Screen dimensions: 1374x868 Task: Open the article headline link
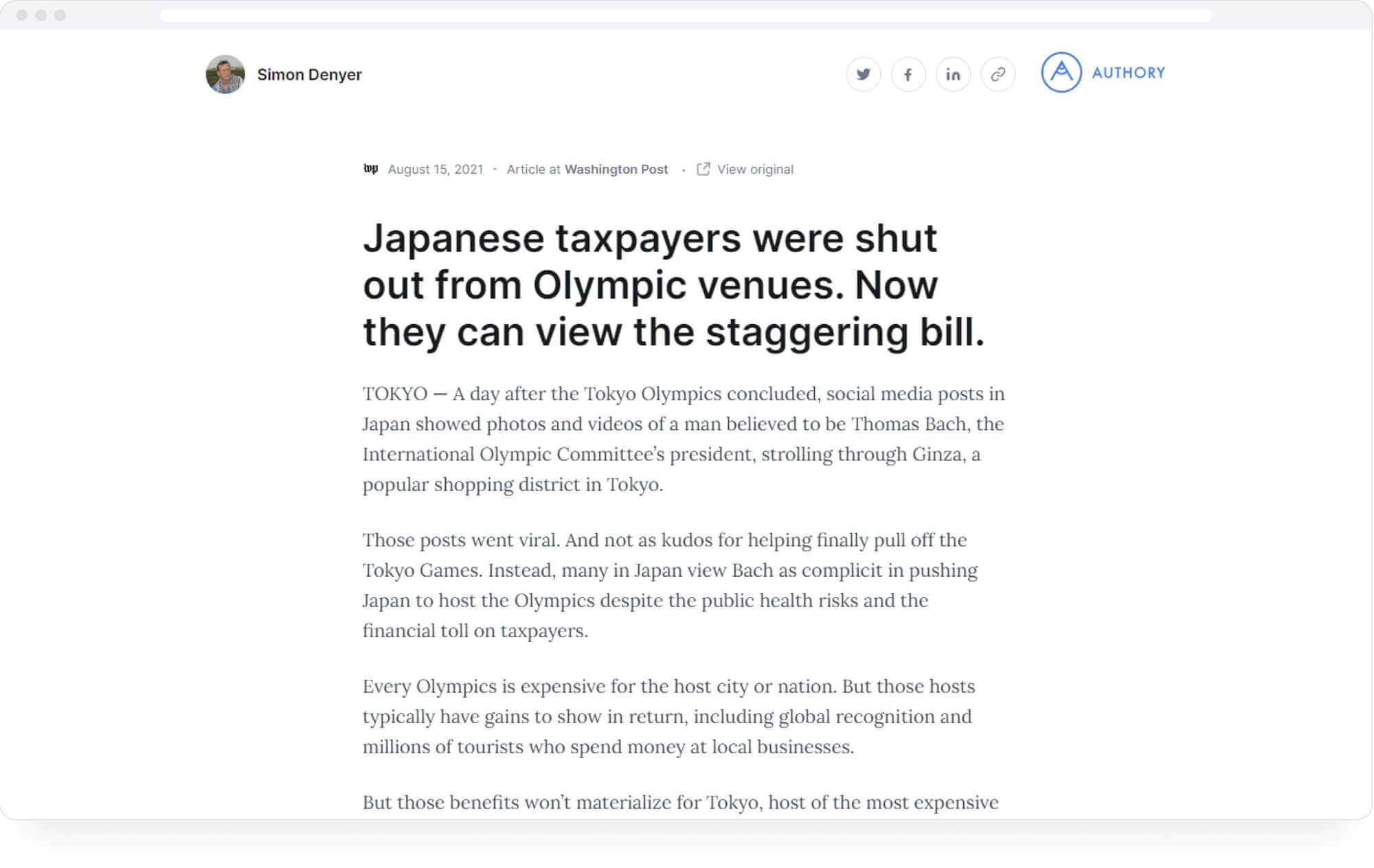coord(675,285)
